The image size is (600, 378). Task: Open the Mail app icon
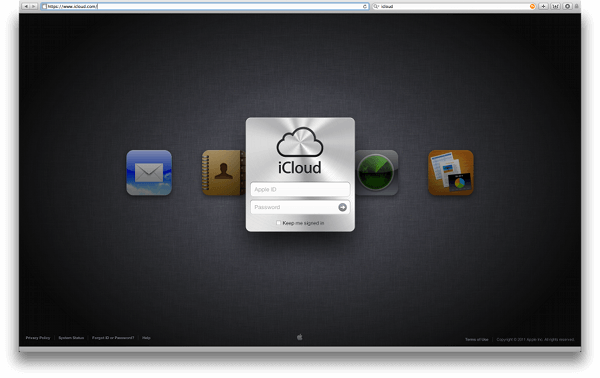pyautogui.click(x=149, y=173)
